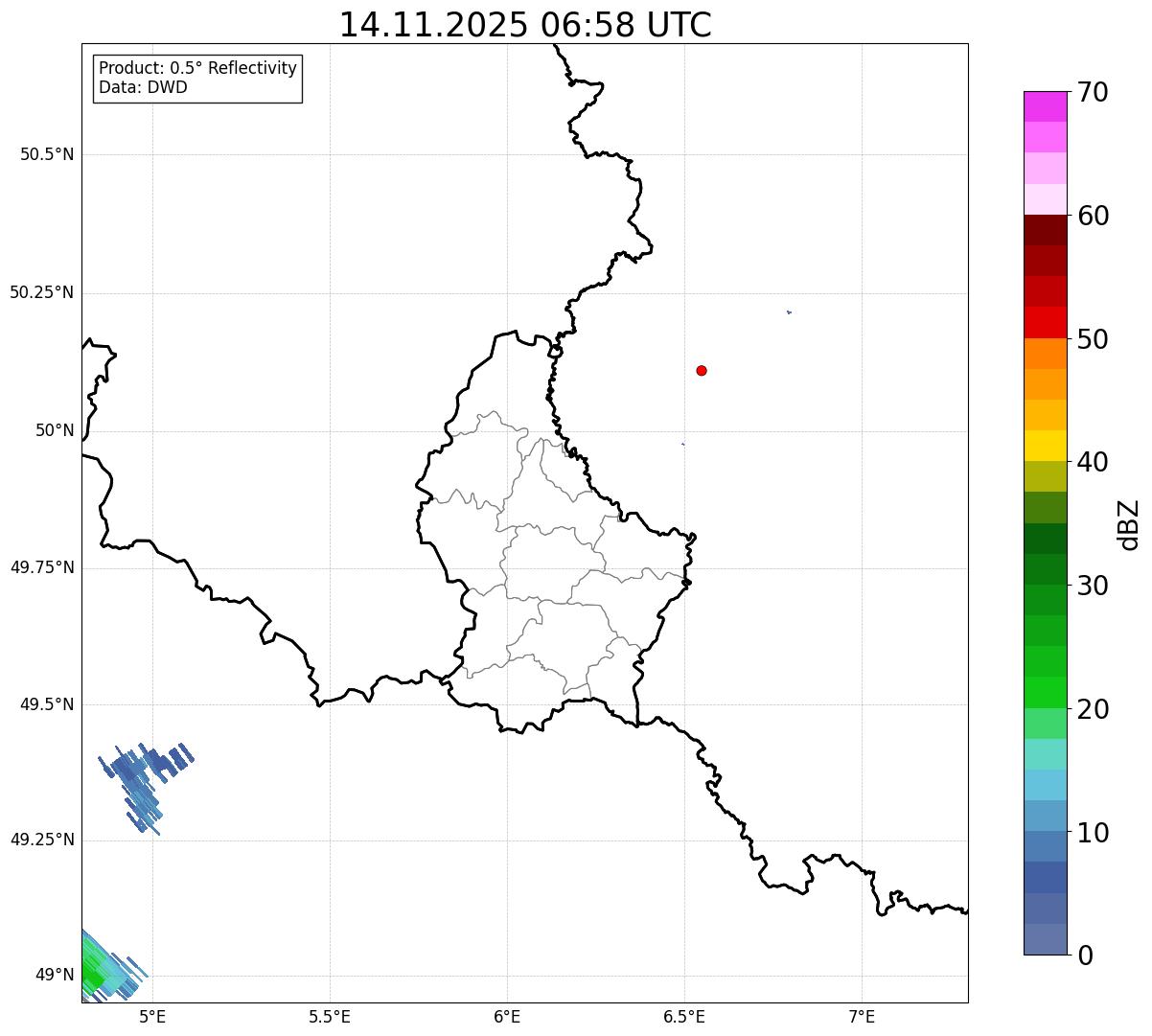
Task: Click the 6°E longitude label
Action: pyautogui.click(x=507, y=1017)
